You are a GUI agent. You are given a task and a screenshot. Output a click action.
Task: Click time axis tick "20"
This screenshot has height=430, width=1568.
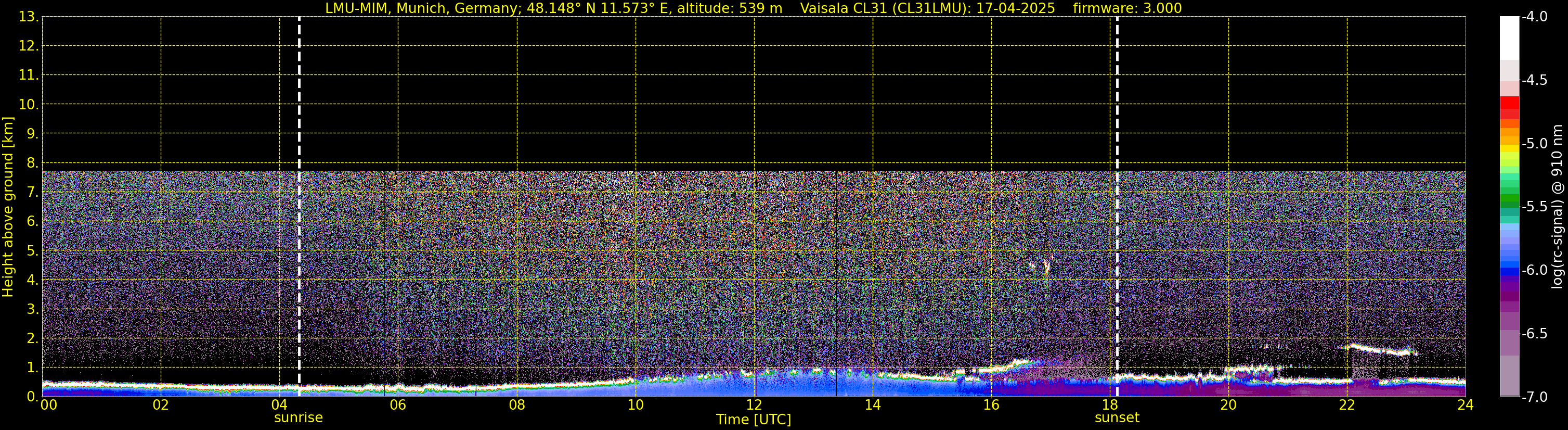pos(1228,406)
